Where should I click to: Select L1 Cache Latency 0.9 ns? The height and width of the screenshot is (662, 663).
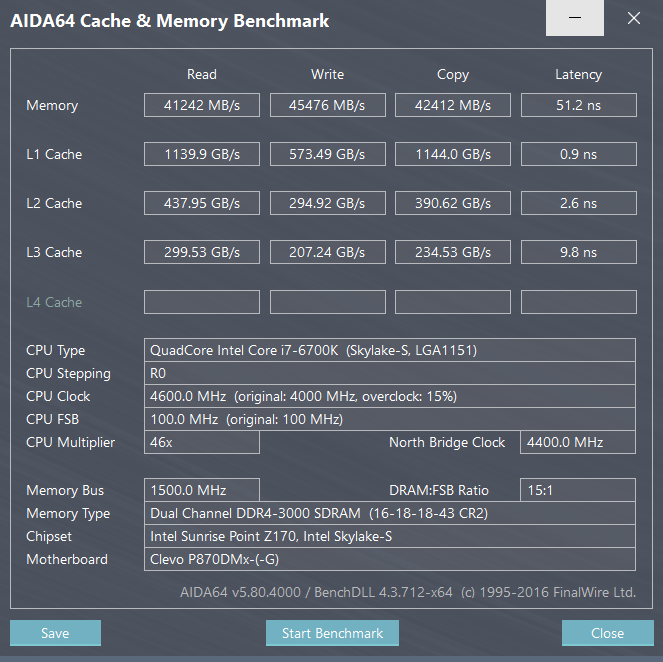click(x=579, y=154)
